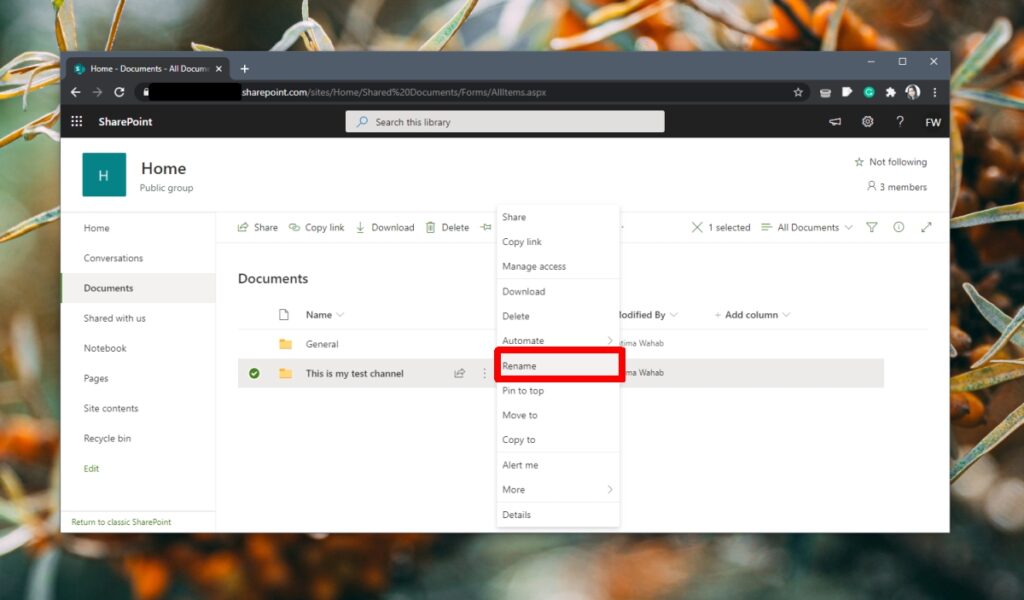Expand the view with the fullscreen arrows icon
This screenshot has width=1024, height=600.
pos(926,227)
